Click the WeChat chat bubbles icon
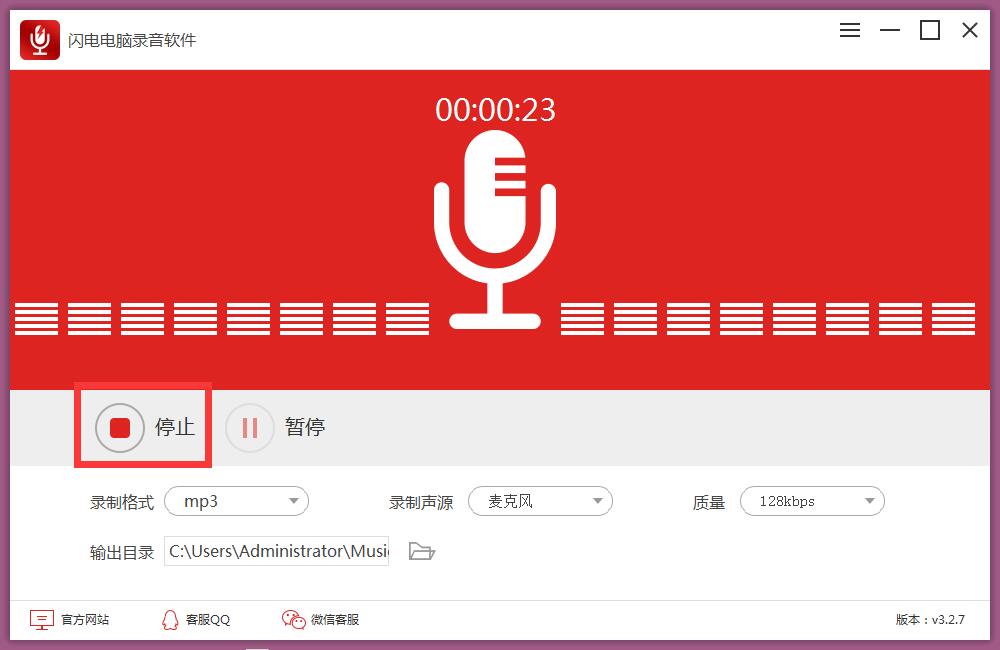This screenshot has height=650, width=1000. point(293,620)
